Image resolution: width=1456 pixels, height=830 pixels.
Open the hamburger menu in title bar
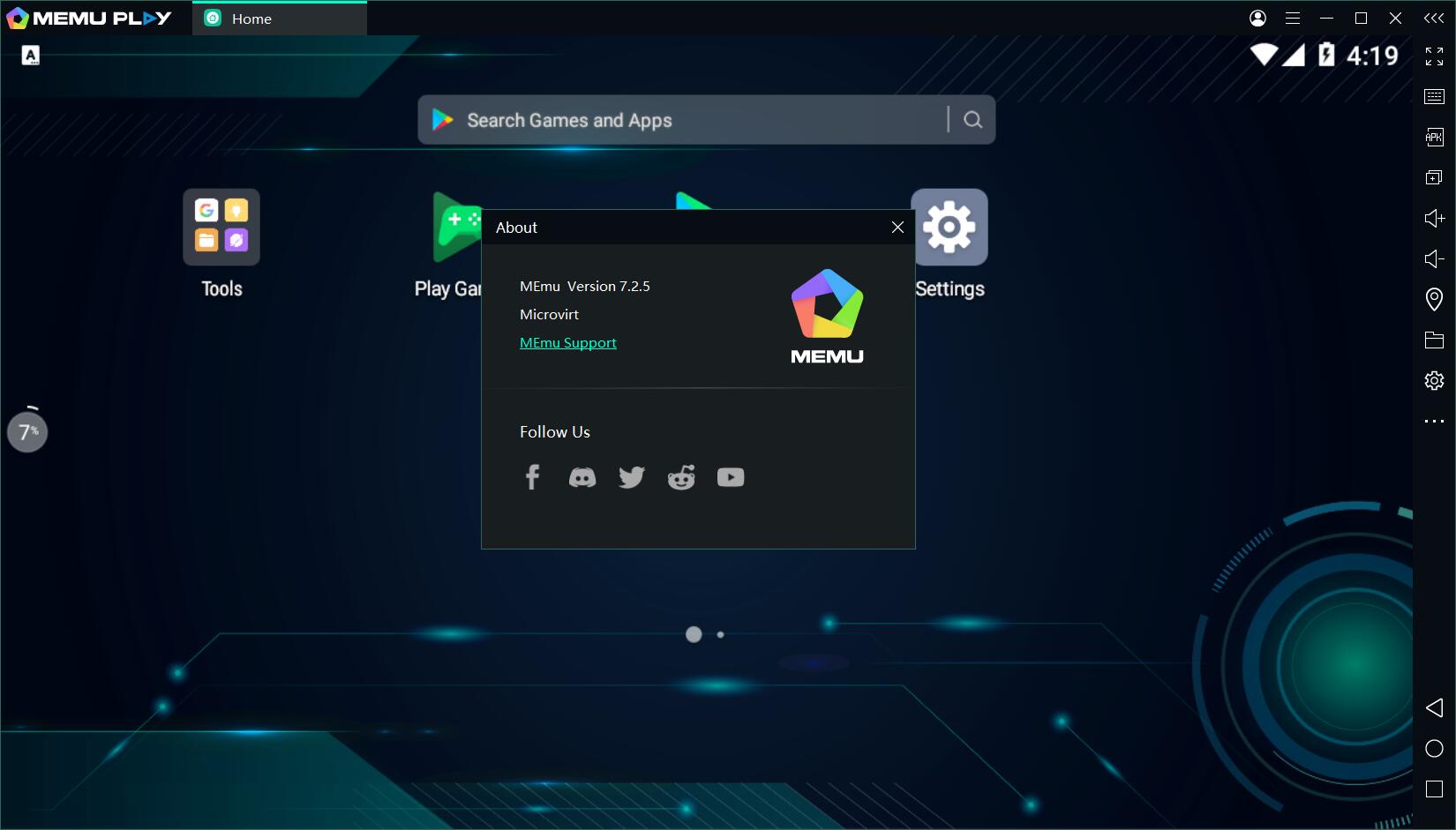(x=1293, y=18)
